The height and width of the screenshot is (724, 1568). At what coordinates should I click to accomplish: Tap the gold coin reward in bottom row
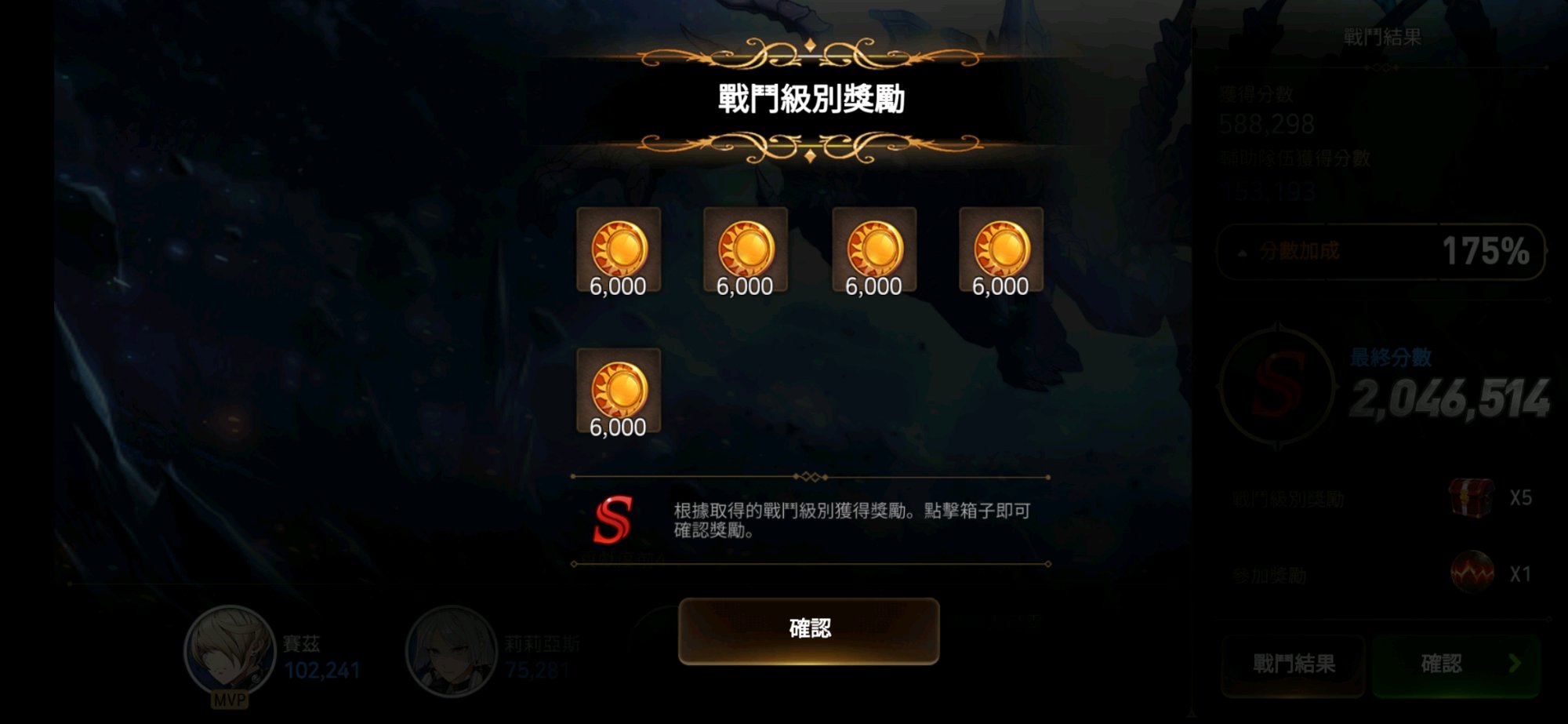click(x=619, y=391)
